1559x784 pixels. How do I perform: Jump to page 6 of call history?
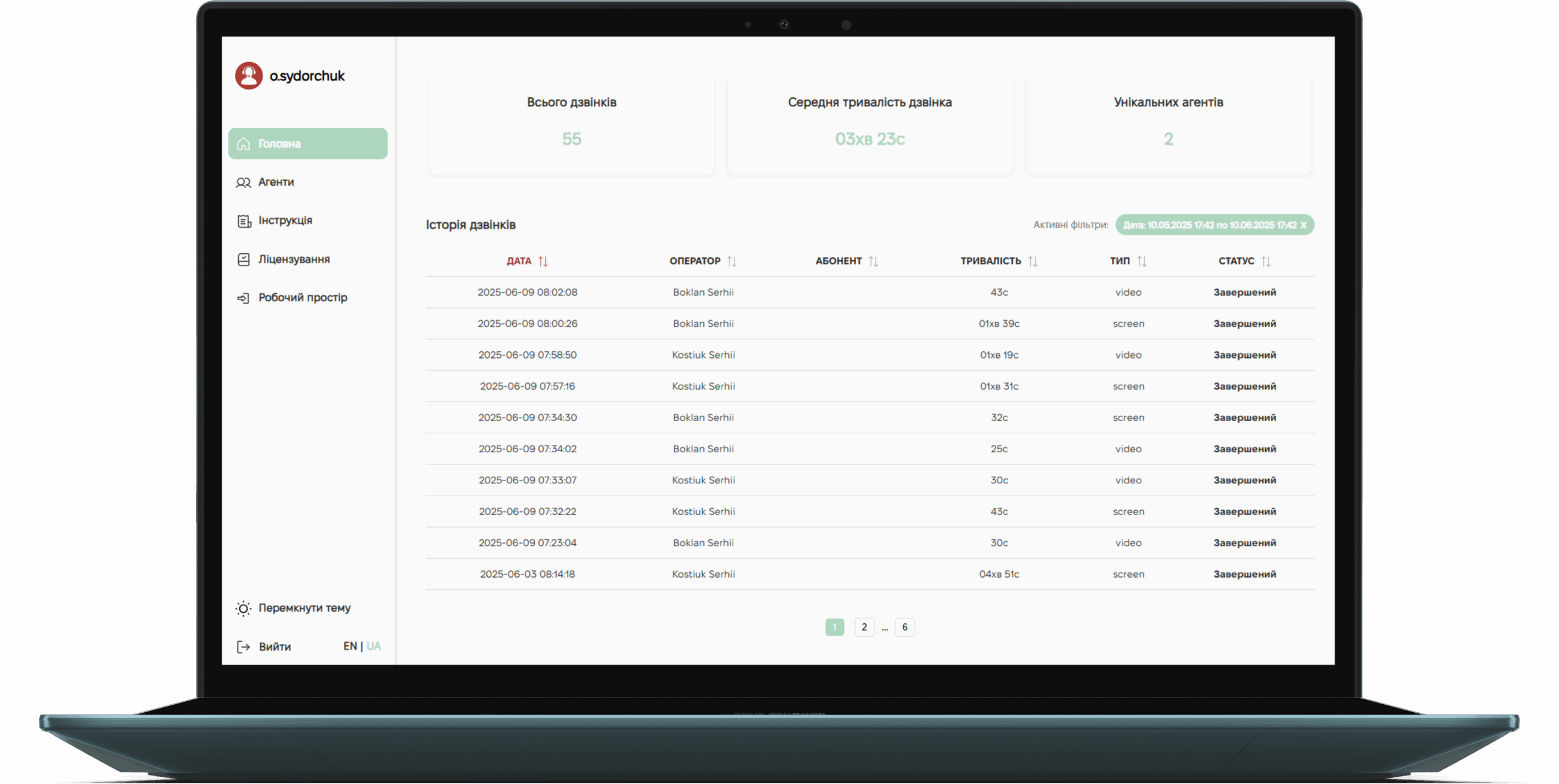pos(904,627)
